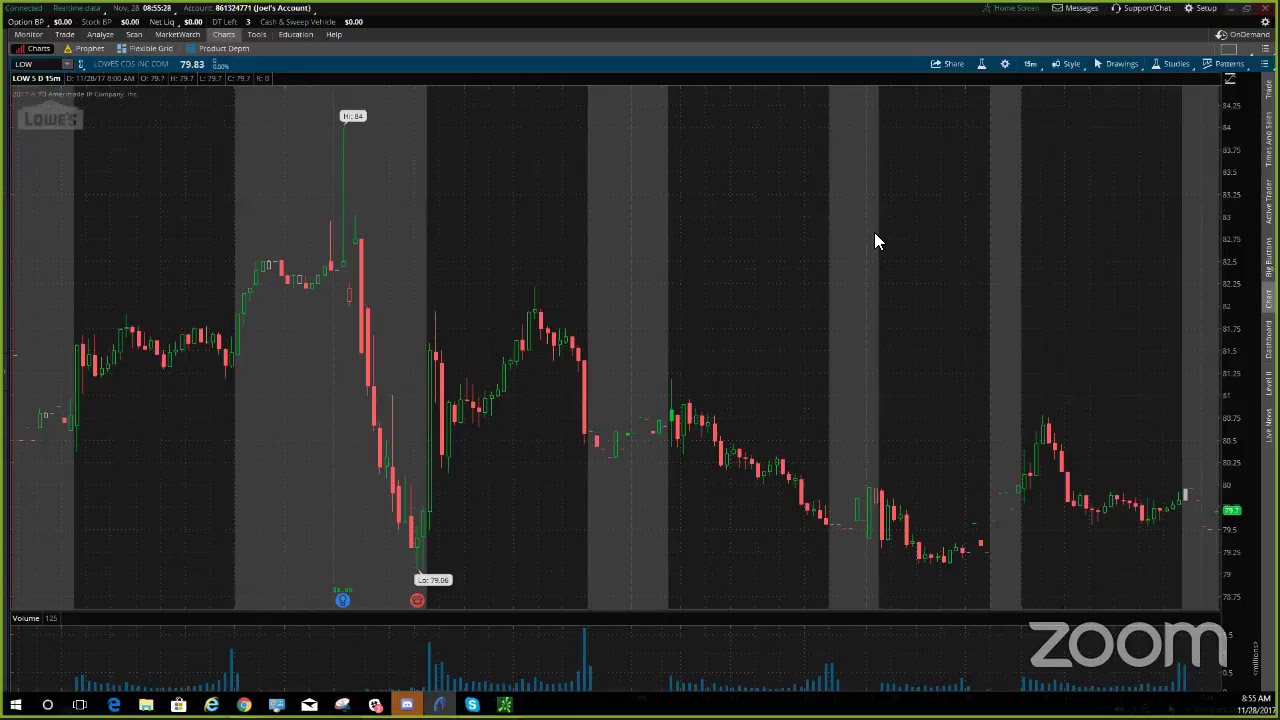Open the Education tab
This screenshot has width=1280, height=720.
[296, 34]
